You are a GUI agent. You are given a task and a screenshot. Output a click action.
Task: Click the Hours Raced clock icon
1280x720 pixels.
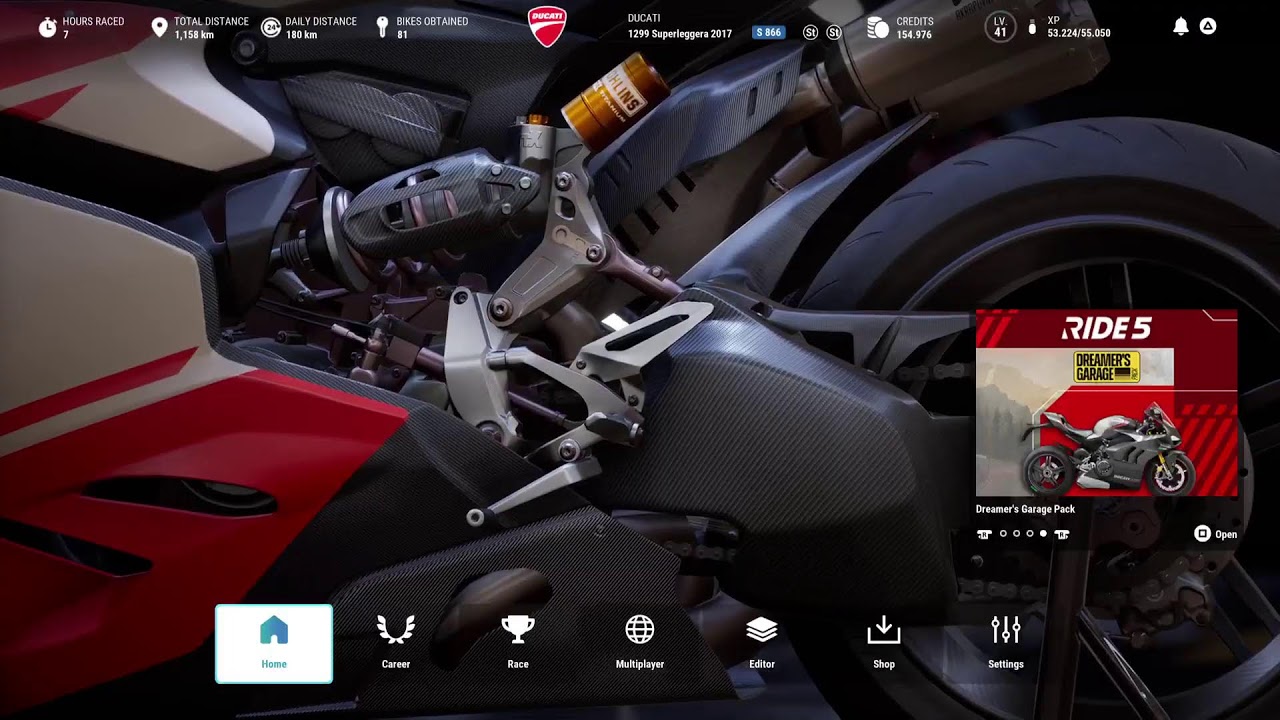click(47, 27)
